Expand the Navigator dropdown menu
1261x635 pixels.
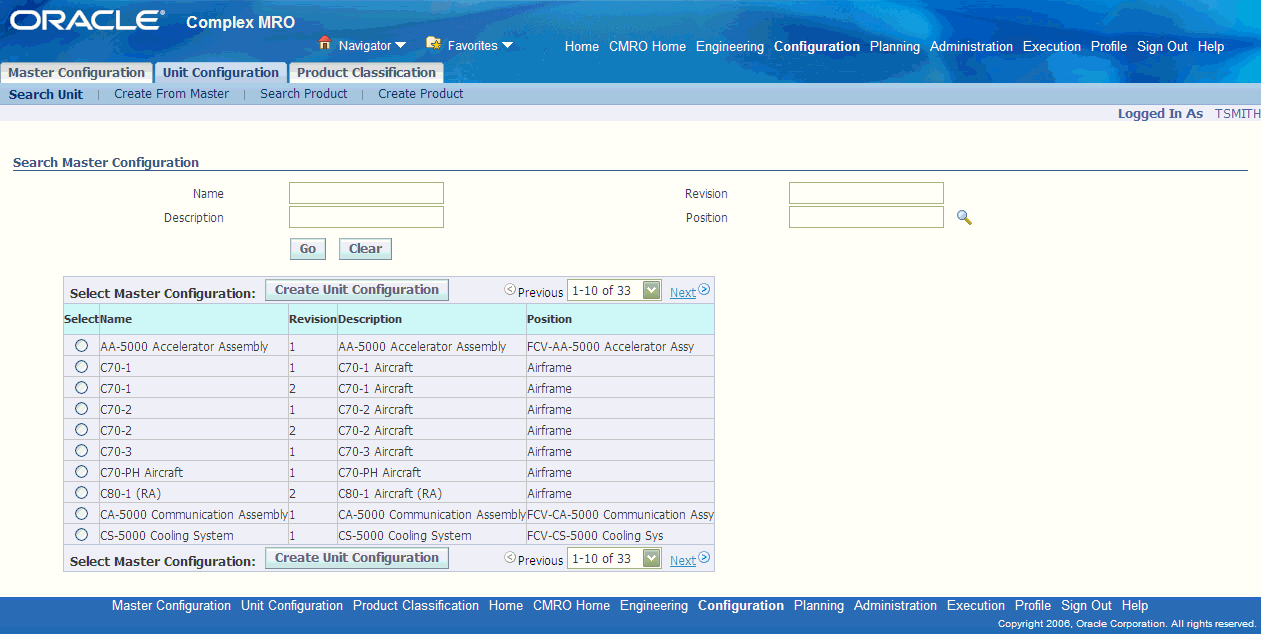click(400, 45)
